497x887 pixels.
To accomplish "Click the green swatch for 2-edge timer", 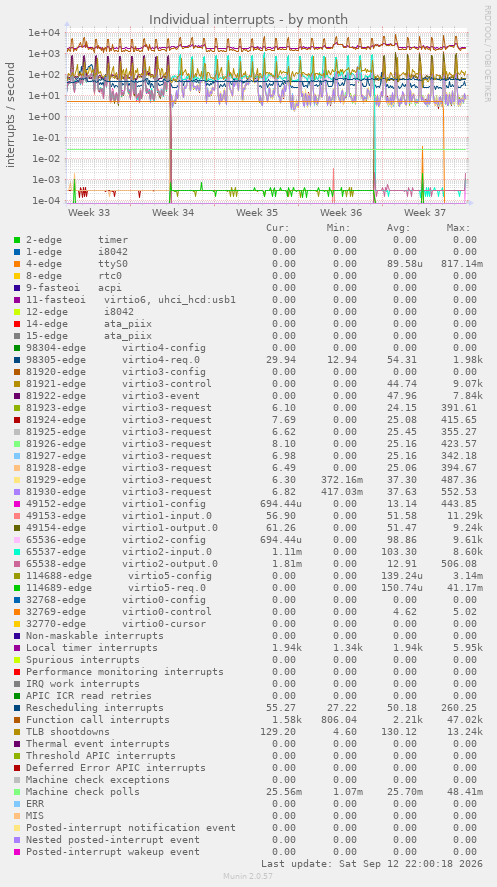I will (x=18, y=240).
